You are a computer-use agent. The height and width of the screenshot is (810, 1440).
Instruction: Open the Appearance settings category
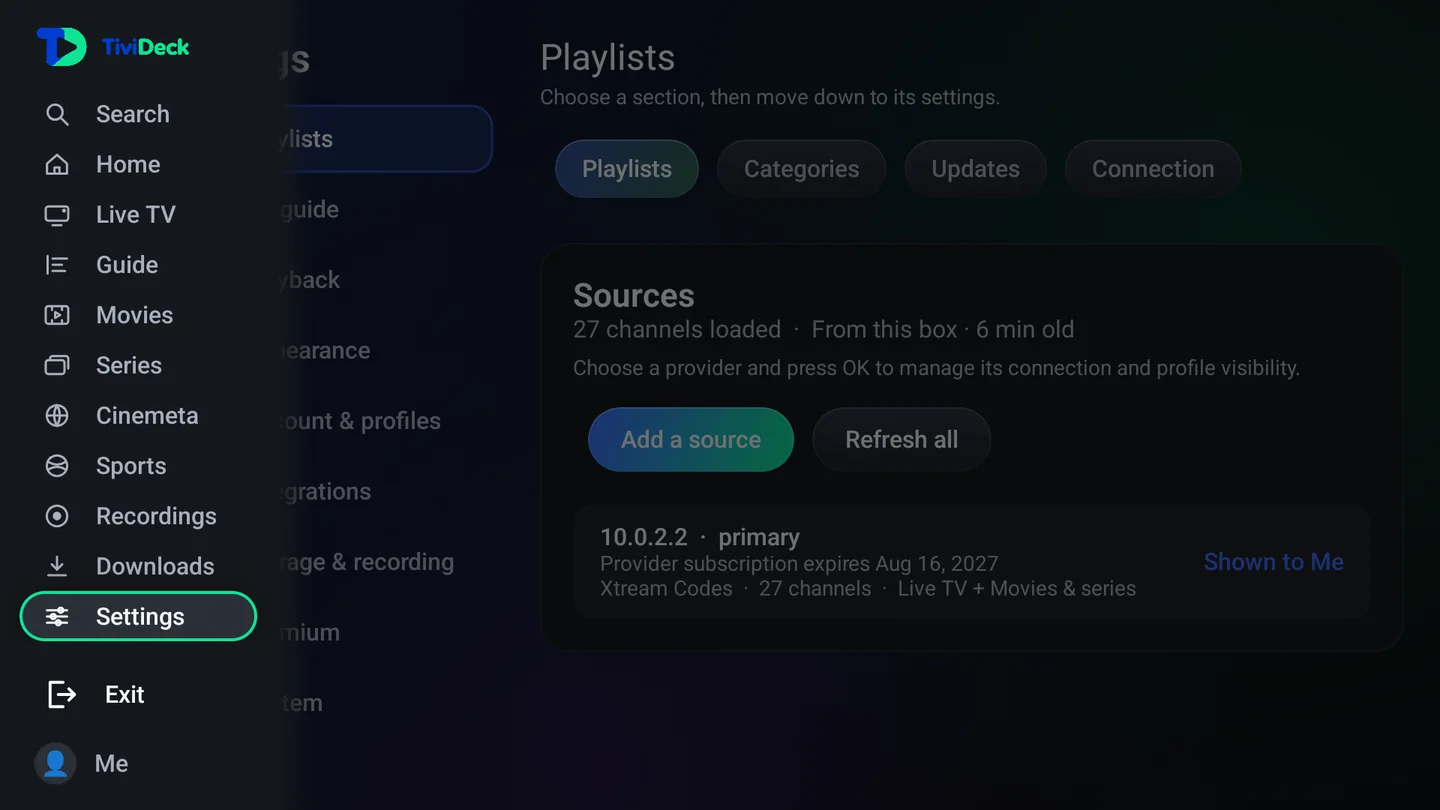pyautogui.click(x=325, y=351)
